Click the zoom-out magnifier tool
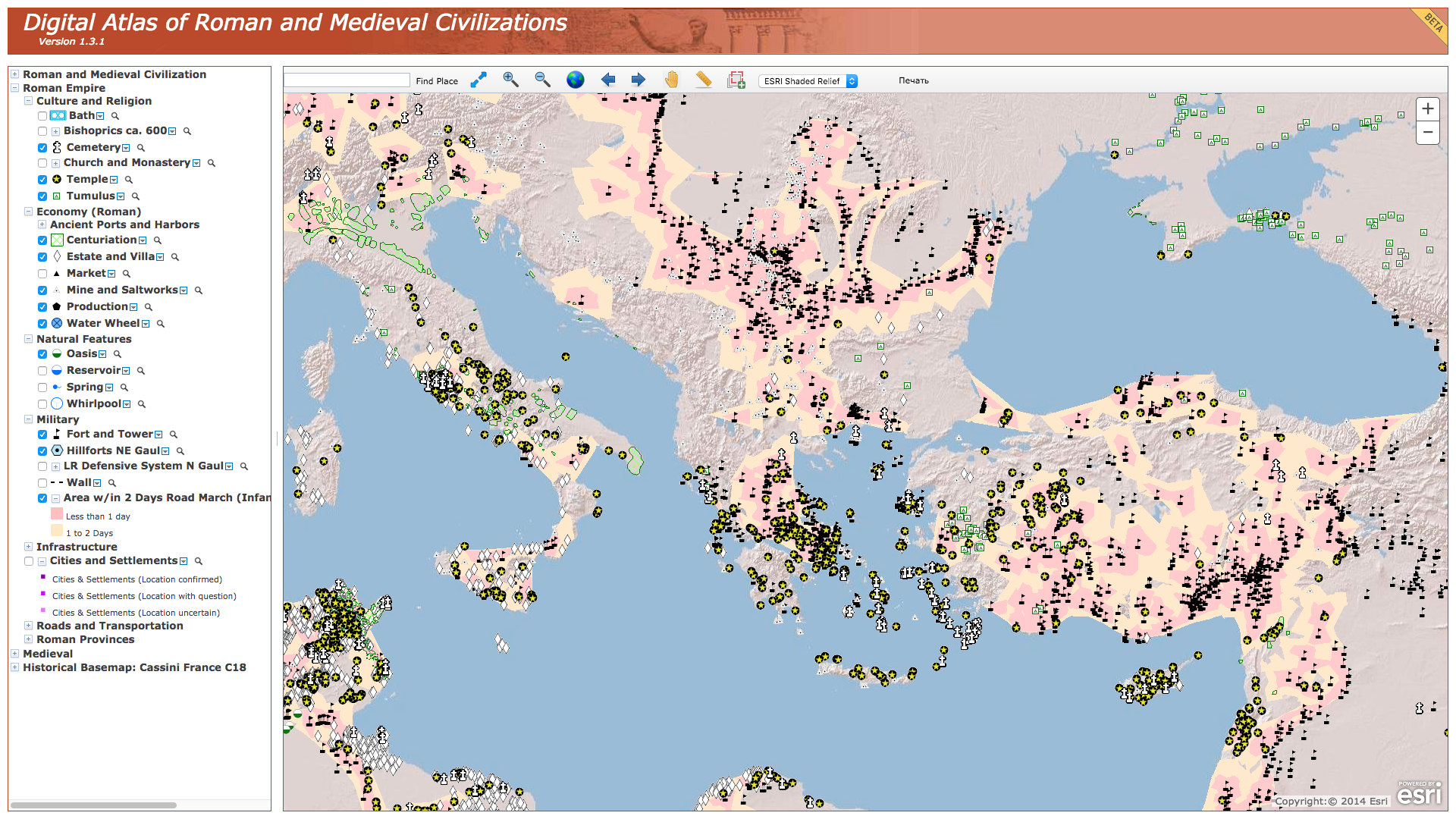This screenshot has height=819, width=1456. coord(542,80)
